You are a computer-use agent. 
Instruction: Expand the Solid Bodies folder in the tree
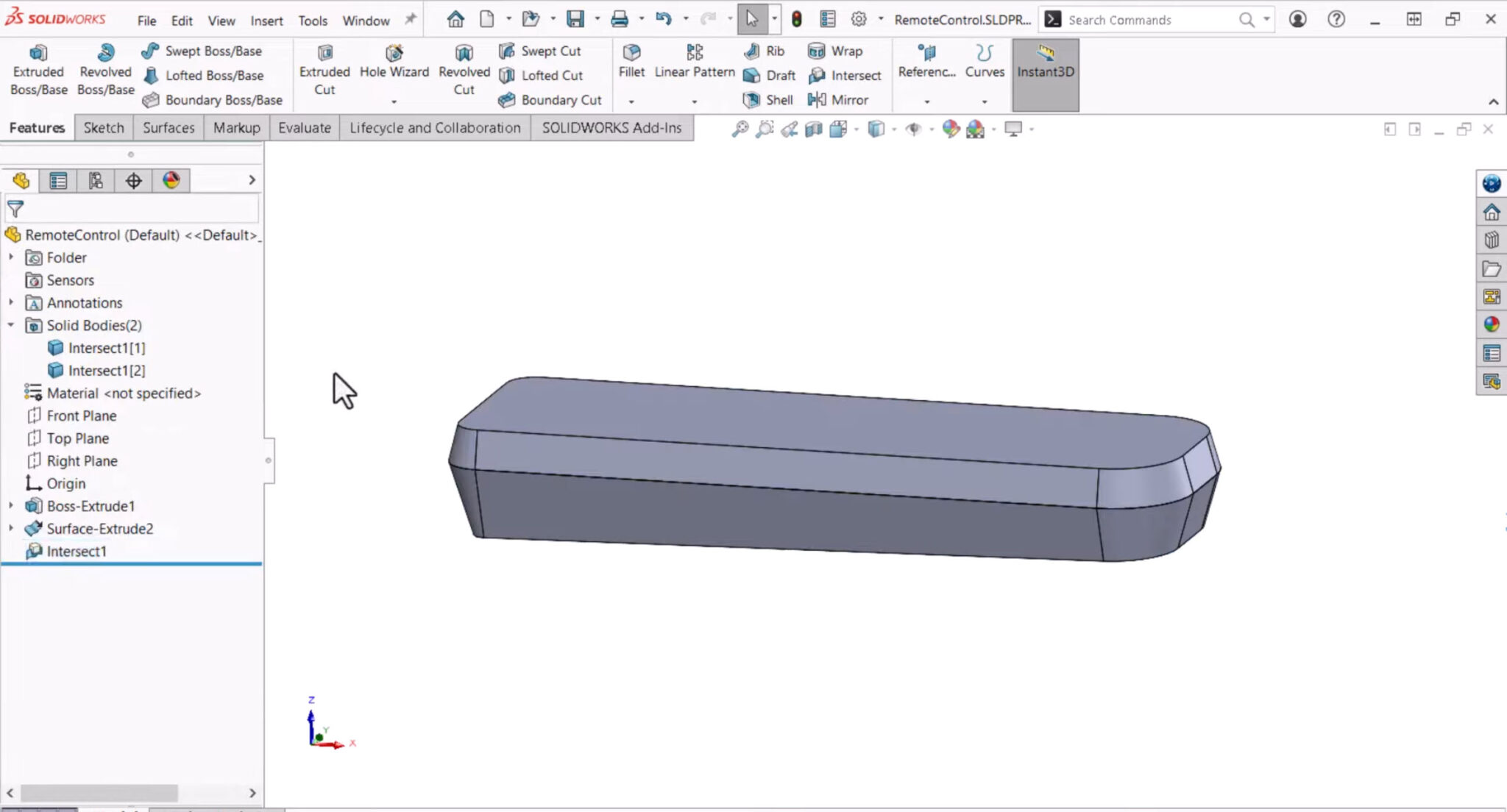pyautogui.click(x=11, y=325)
